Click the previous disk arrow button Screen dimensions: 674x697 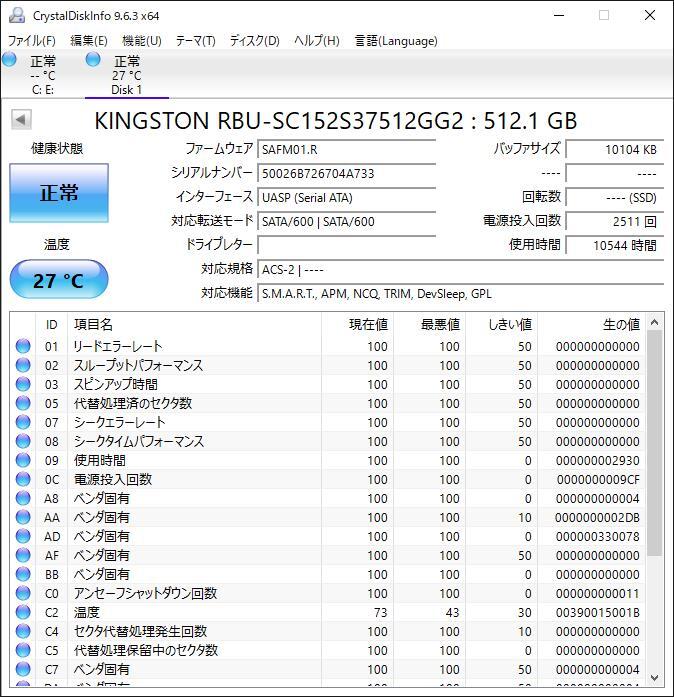click(20, 120)
